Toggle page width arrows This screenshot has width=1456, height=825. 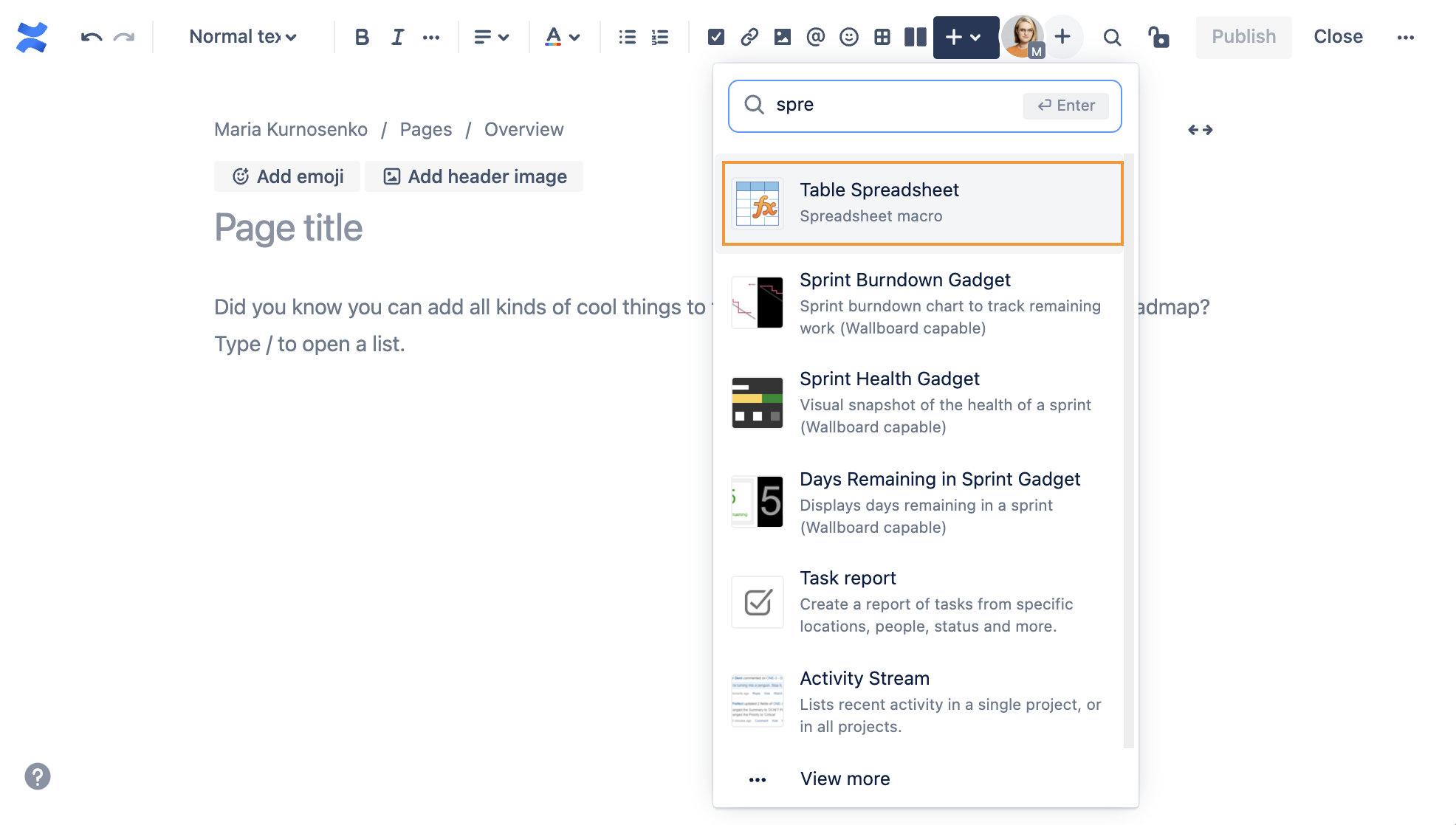[x=1200, y=130]
